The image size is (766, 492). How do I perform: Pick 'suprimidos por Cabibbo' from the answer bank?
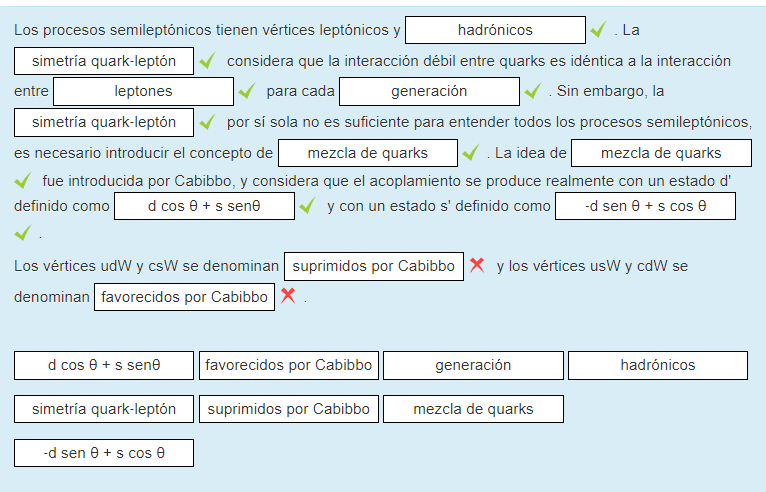[288, 409]
